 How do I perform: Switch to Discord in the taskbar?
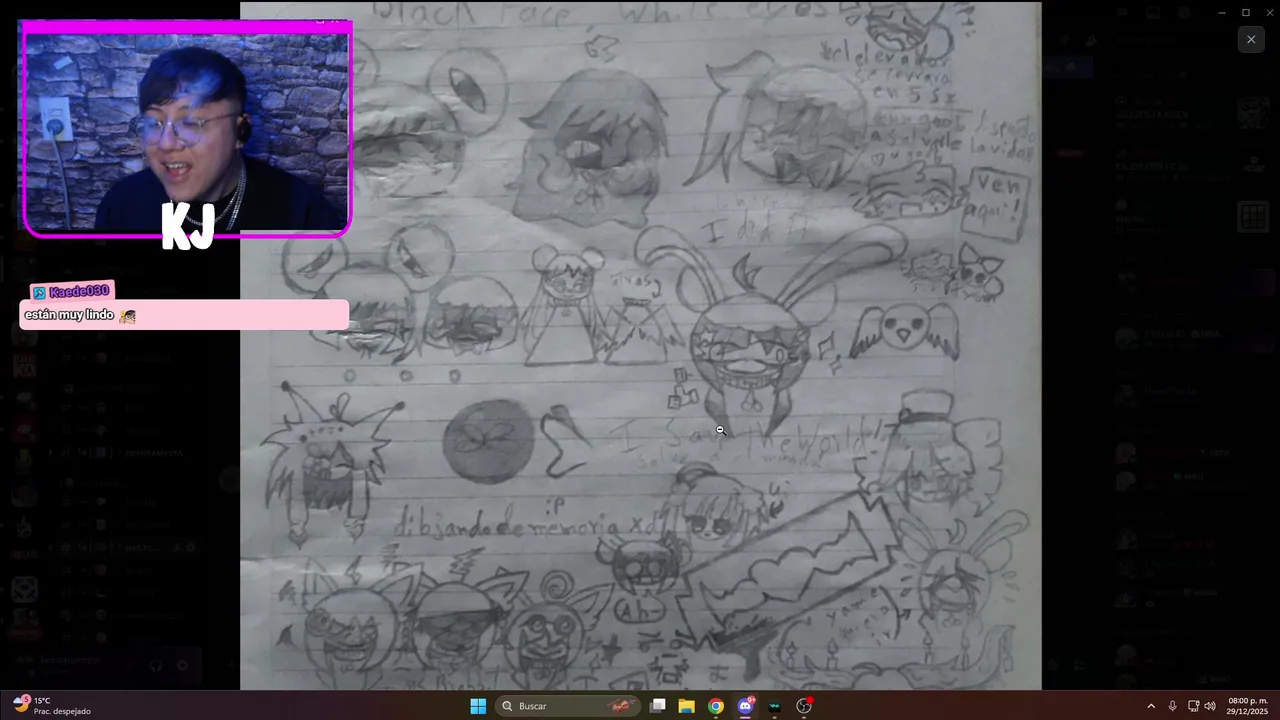(x=745, y=706)
